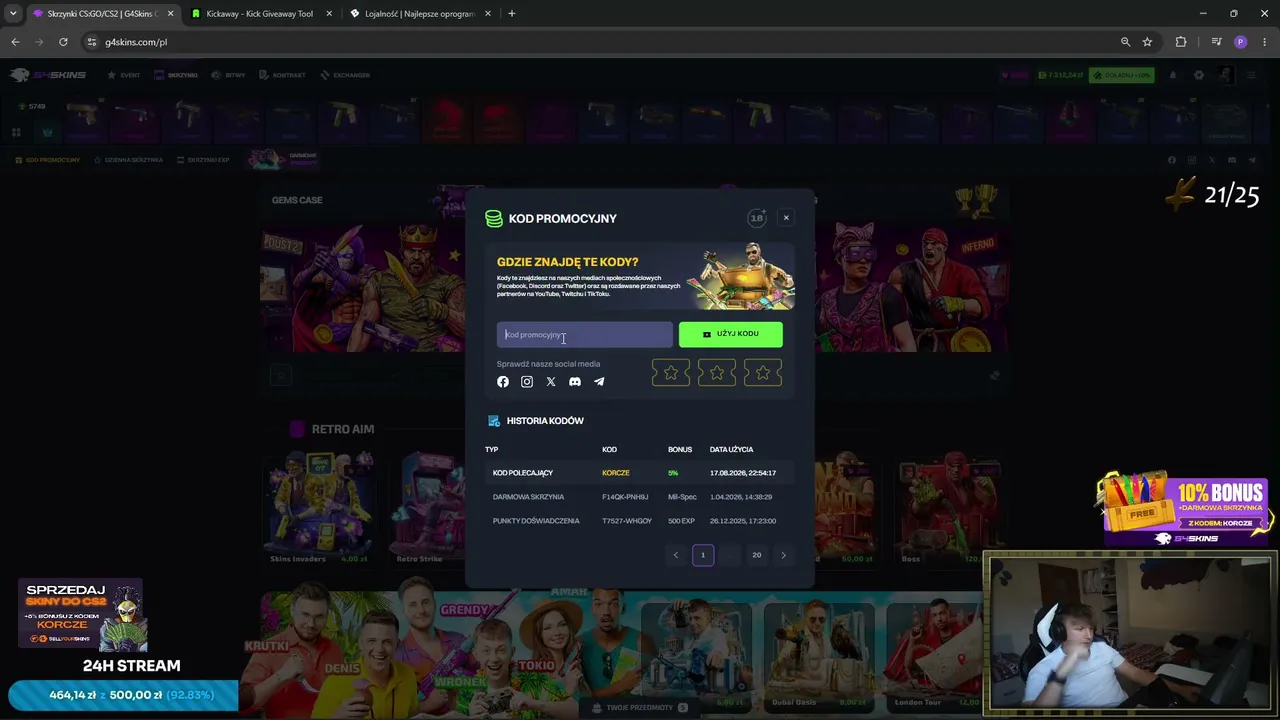This screenshot has height=720, width=1280.
Task: Open the Chrome profile avatar
Action: (x=1241, y=42)
